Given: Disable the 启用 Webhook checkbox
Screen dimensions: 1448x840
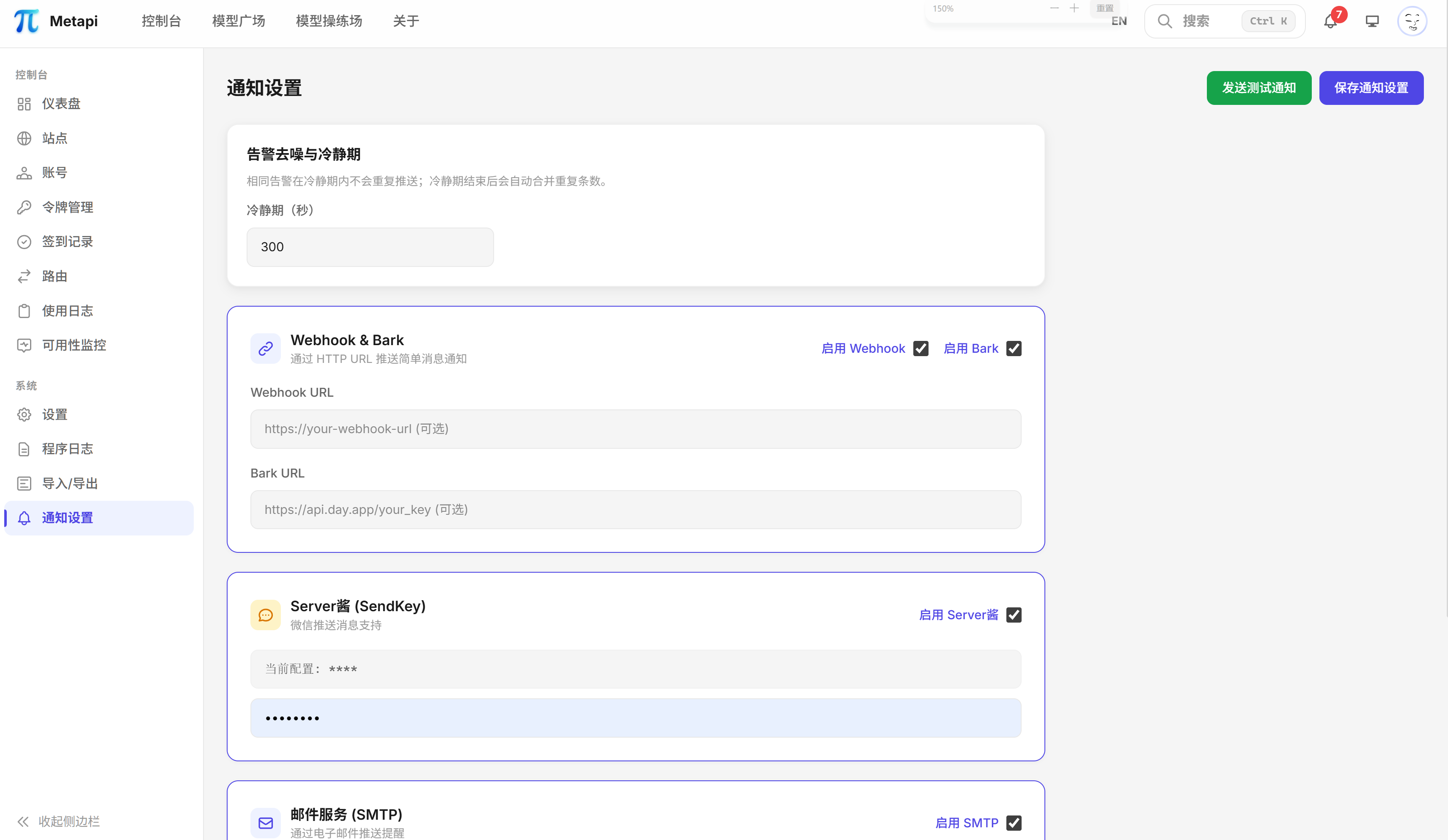Looking at the screenshot, I should pos(920,348).
